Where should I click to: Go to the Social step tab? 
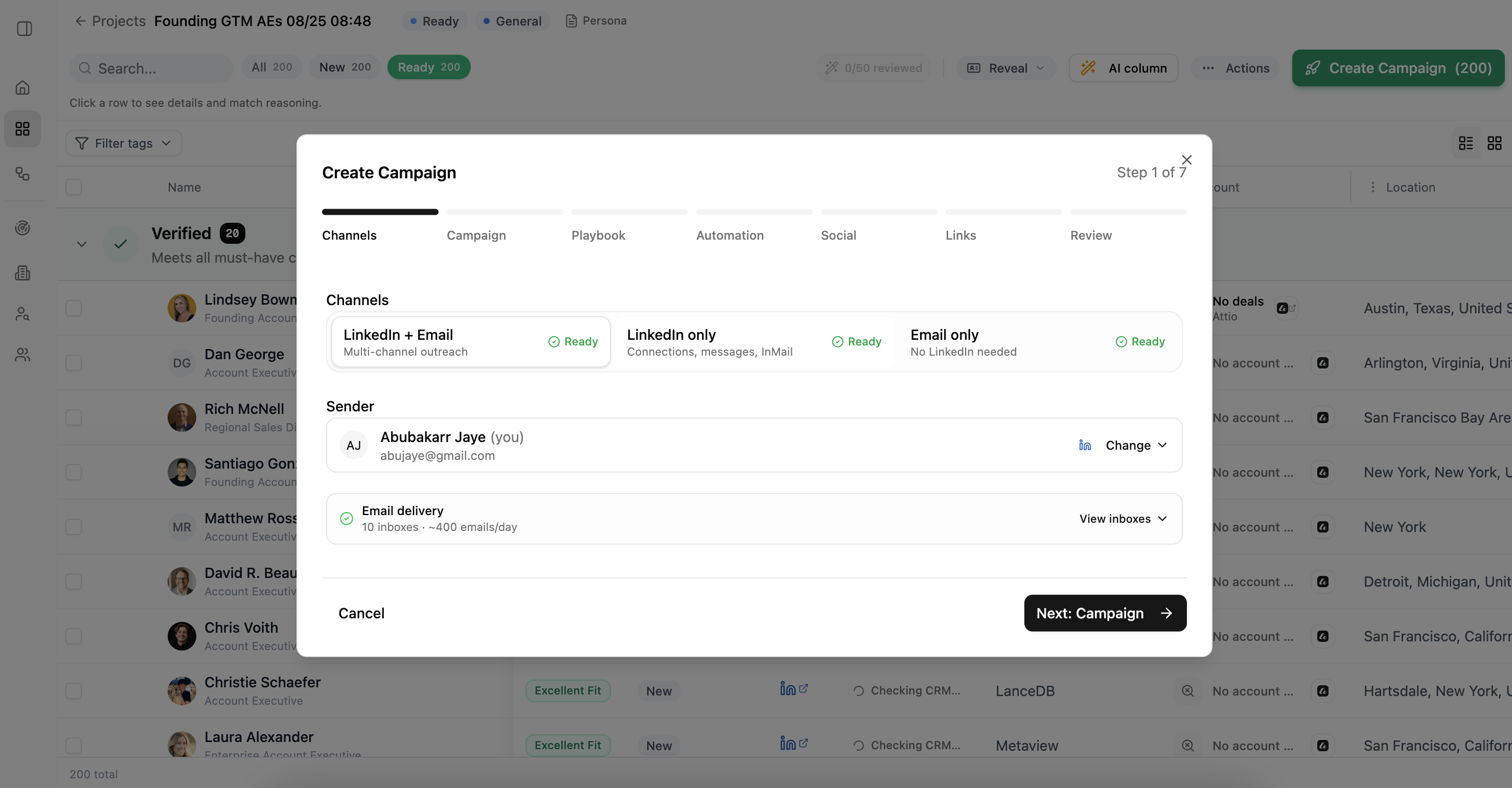pyautogui.click(x=838, y=235)
